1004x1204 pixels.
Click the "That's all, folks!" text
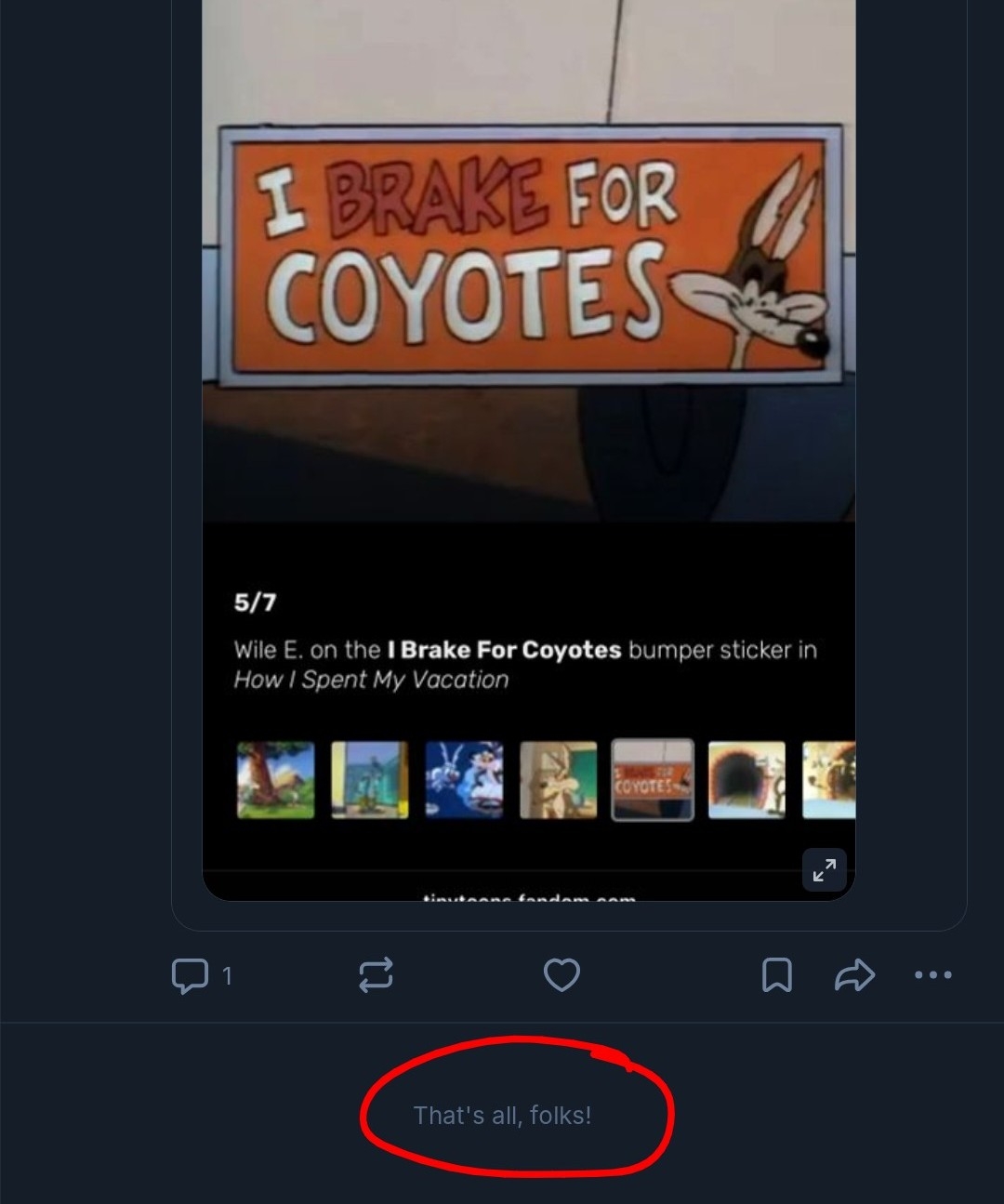click(502, 1116)
